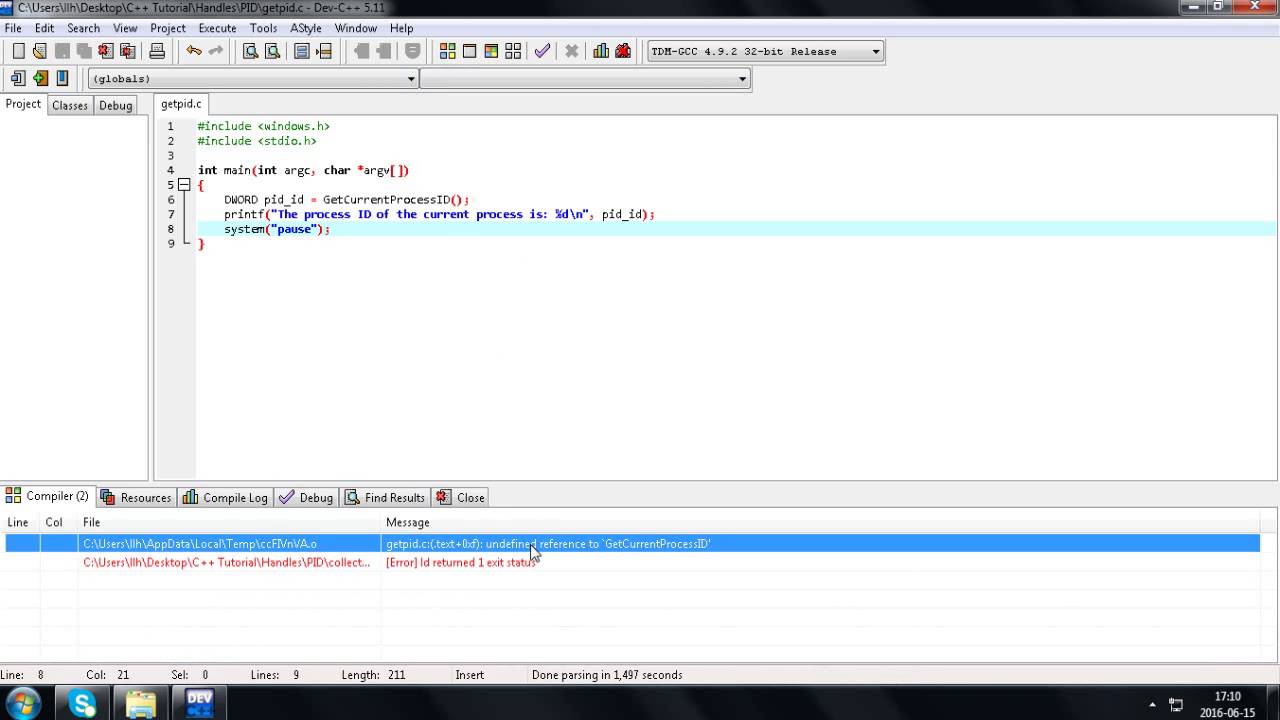Open the Tools menu
Viewport: 1280px width, 720px height.
tap(263, 28)
